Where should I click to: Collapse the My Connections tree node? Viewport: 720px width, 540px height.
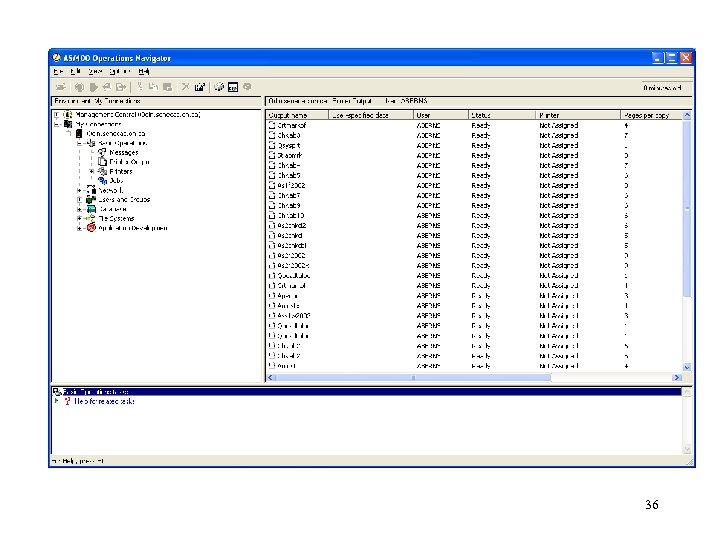[56, 124]
